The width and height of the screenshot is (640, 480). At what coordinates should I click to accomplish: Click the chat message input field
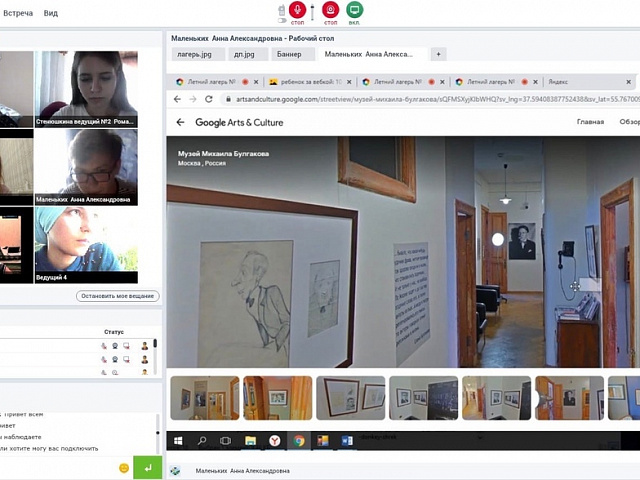pos(57,468)
